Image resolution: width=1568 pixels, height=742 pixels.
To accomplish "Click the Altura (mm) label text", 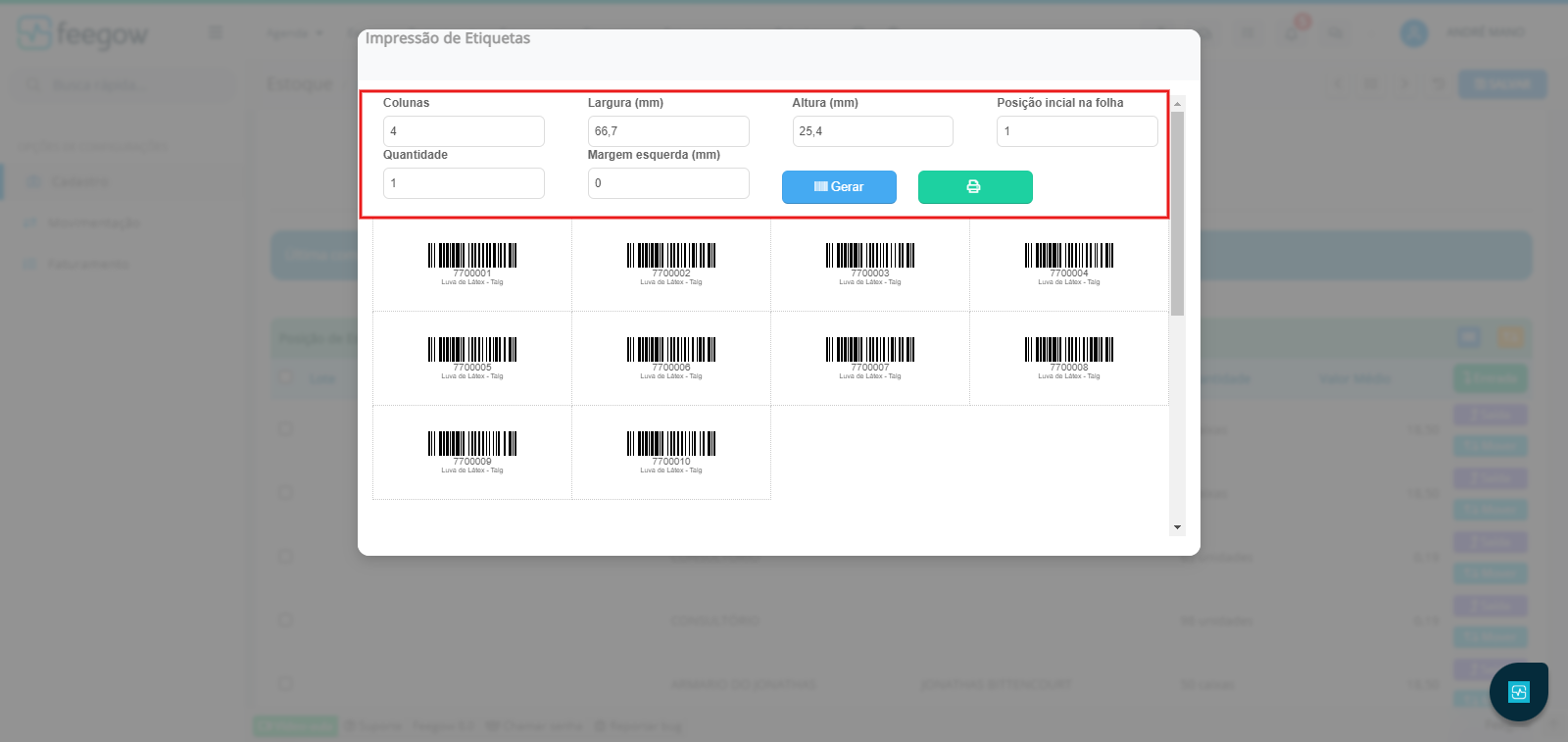I will 825,103.
